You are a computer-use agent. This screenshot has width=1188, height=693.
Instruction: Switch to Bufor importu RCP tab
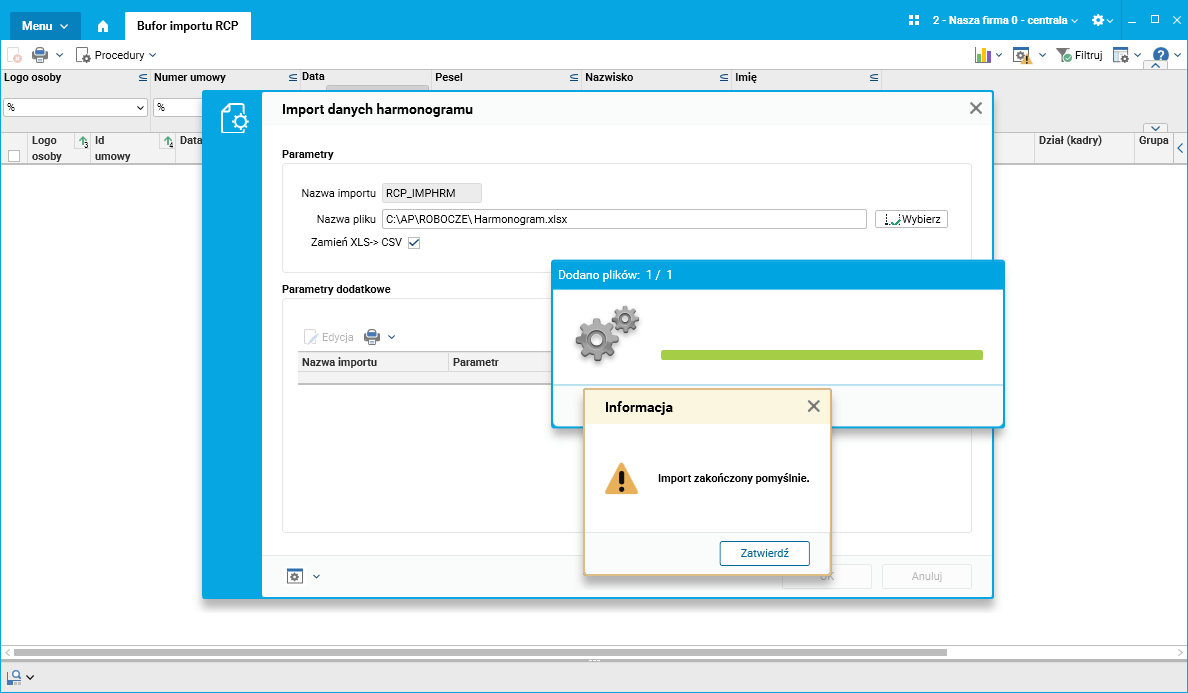tap(187, 26)
